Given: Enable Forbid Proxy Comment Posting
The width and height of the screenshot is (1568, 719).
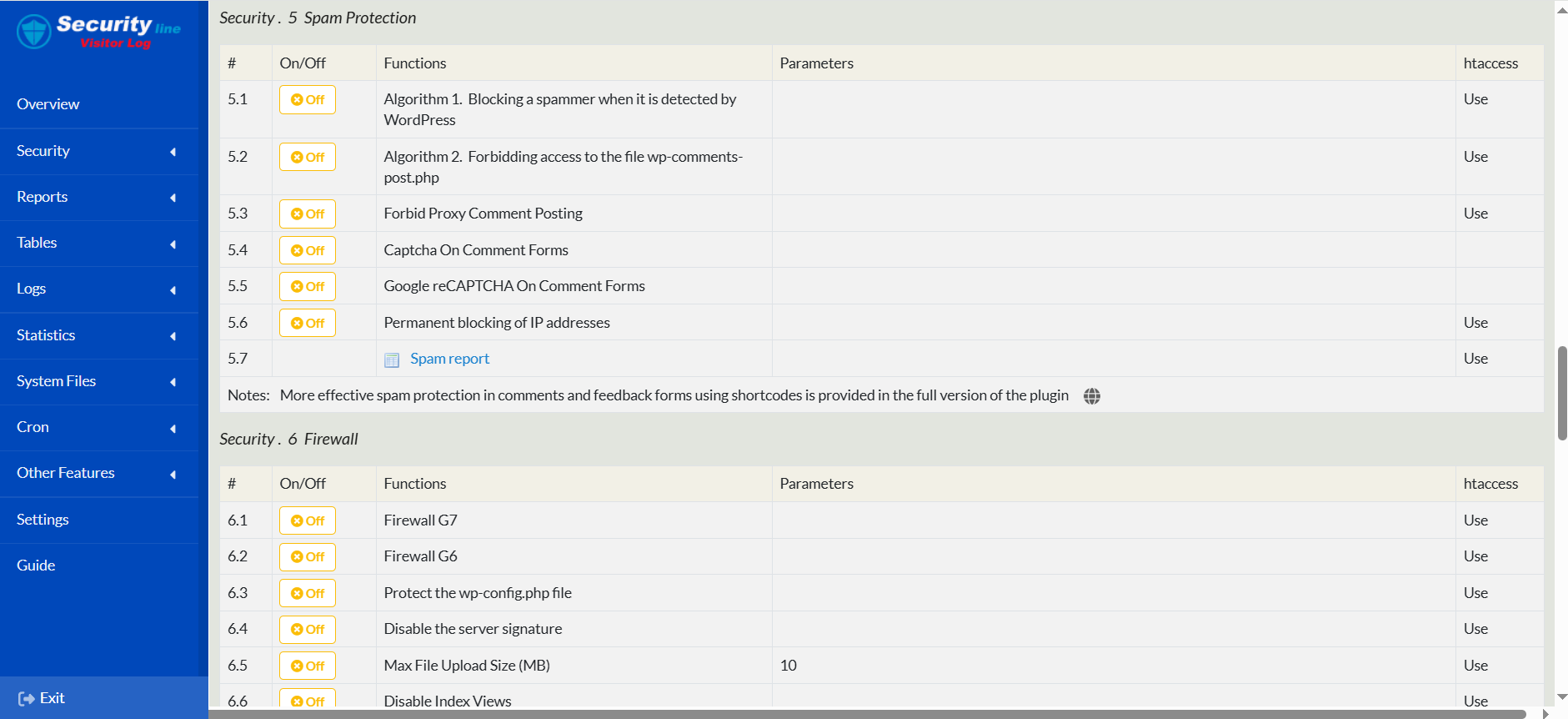Looking at the screenshot, I should pyautogui.click(x=308, y=214).
